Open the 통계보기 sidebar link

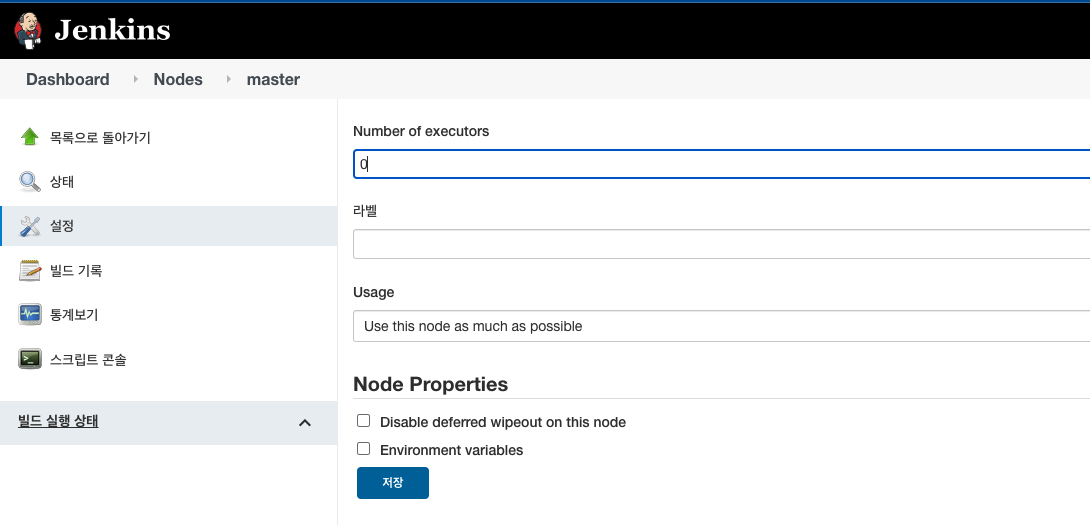click(74, 315)
